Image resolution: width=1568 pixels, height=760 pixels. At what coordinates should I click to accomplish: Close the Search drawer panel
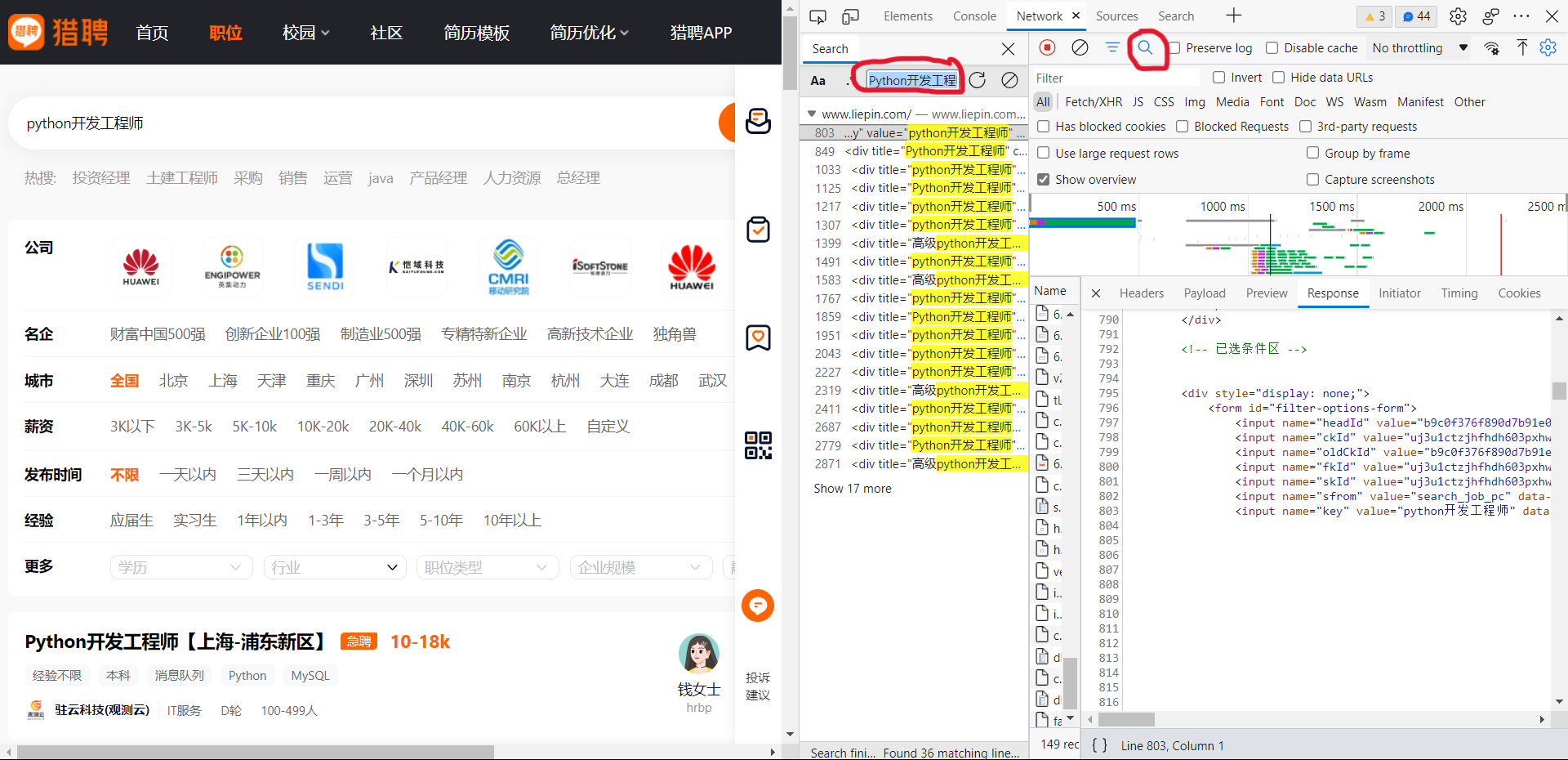coord(1009,49)
